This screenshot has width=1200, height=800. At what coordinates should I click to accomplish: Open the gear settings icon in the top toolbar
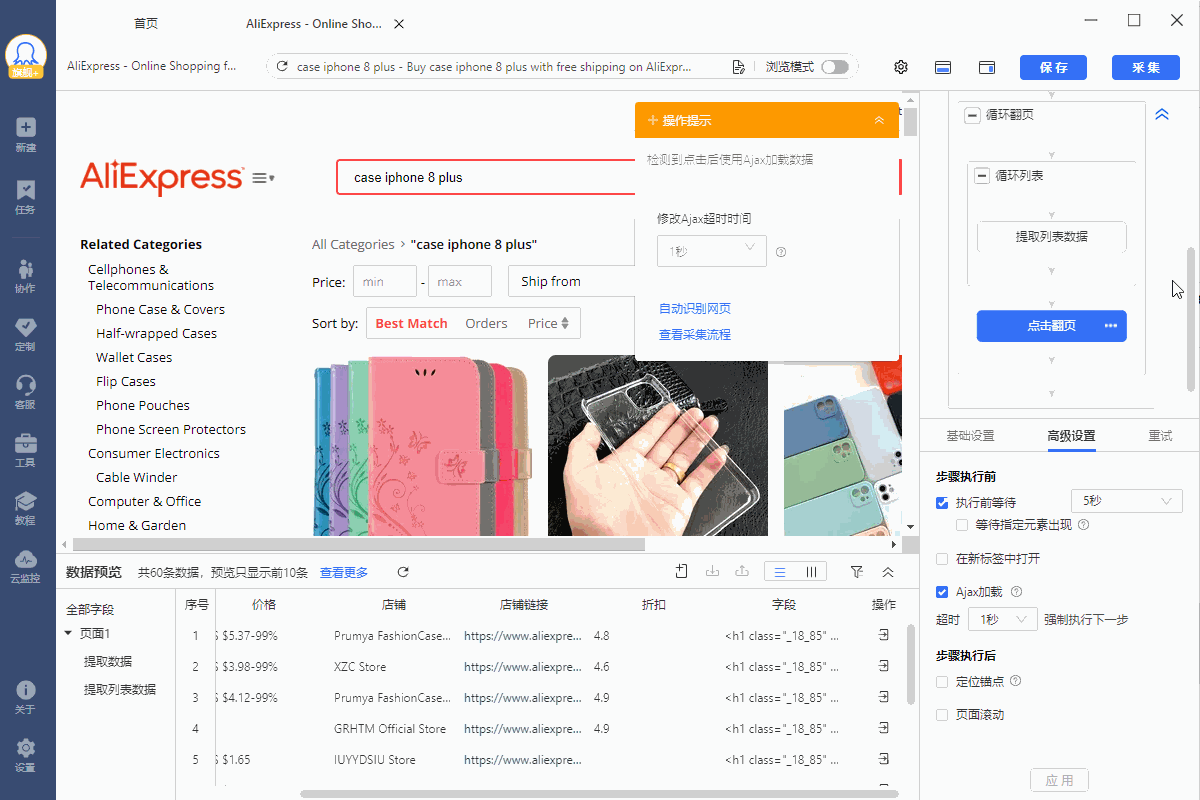(901, 67)
